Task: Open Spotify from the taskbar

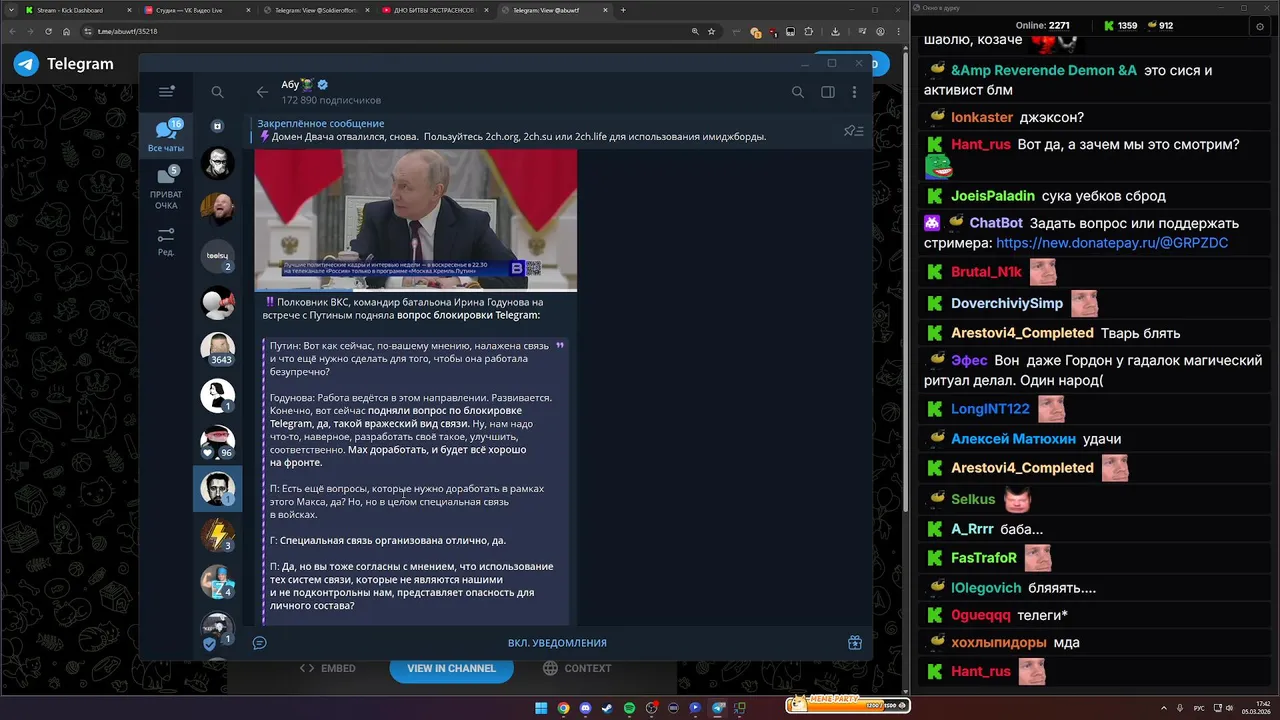Action: 630,708
